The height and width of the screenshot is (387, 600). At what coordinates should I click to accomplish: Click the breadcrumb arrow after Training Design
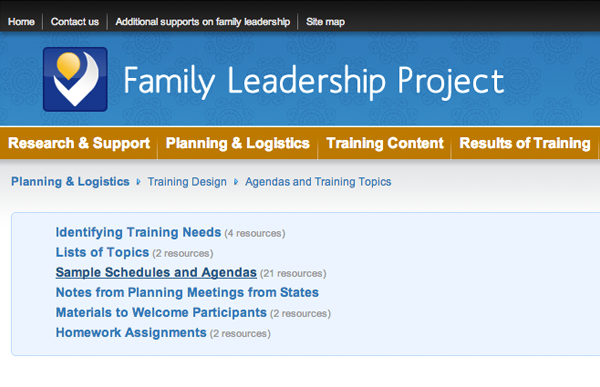coord(236,182)
